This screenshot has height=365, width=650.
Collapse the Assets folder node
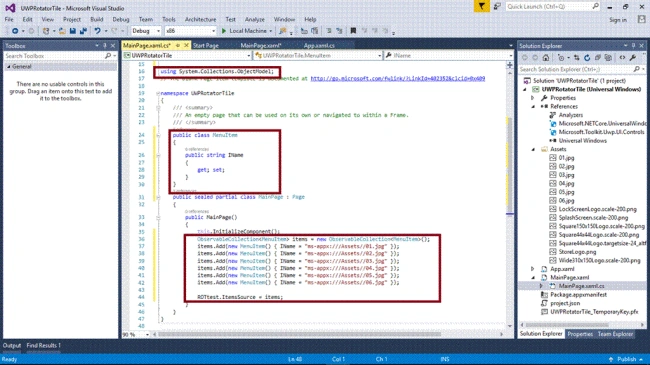pos(533,149)
